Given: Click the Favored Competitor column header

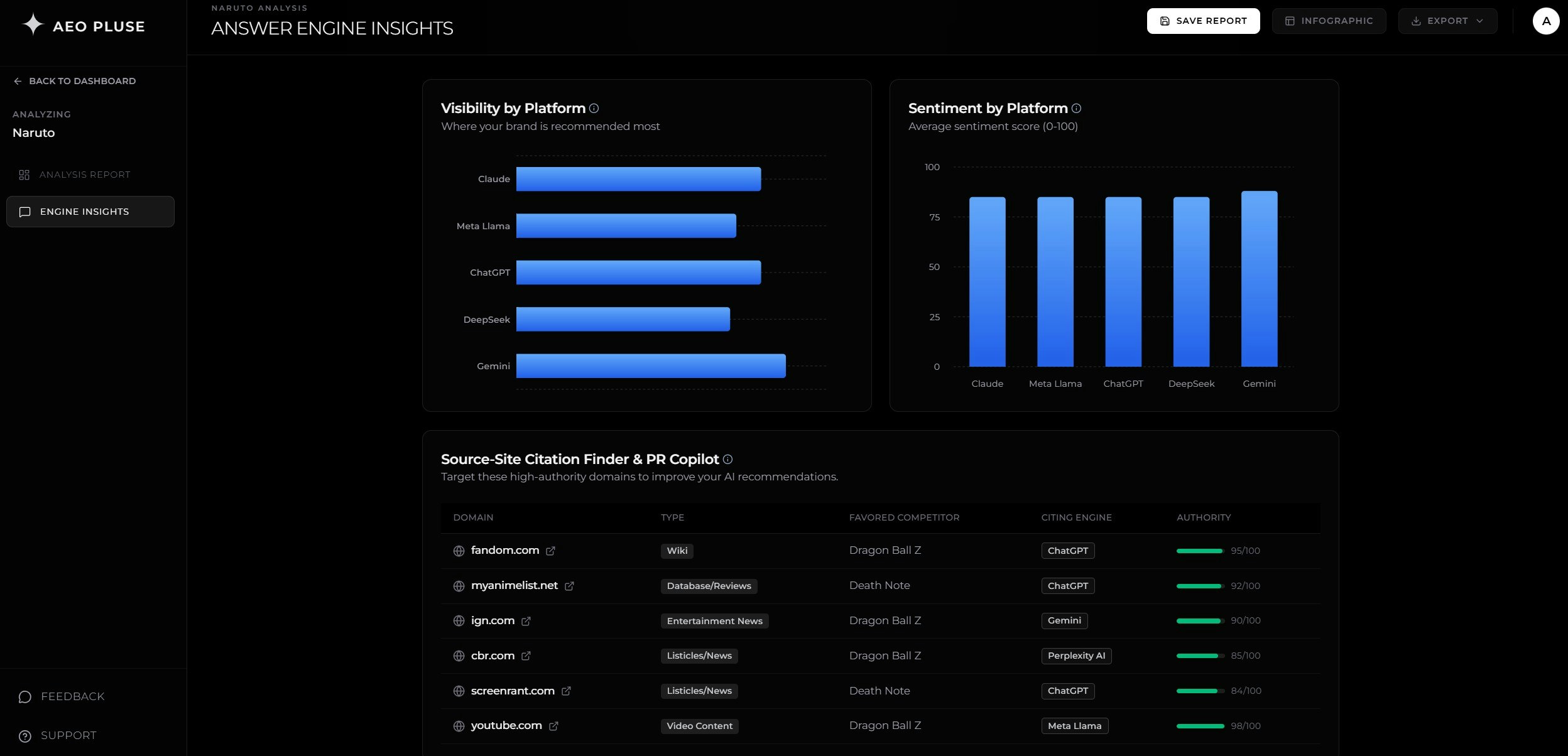Looking at the screenshot, I should click(904, 517).
